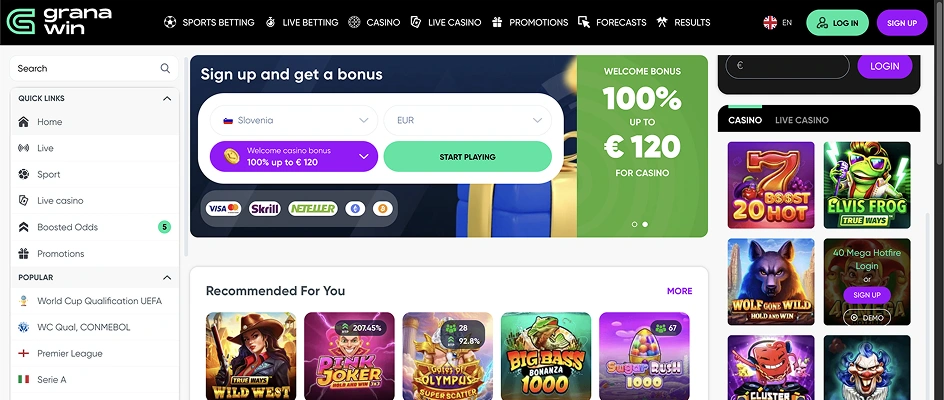The height and width of the screenshot is (400, 944).
Task: Click the Premier League flag icon
Action: coord(24,353)
